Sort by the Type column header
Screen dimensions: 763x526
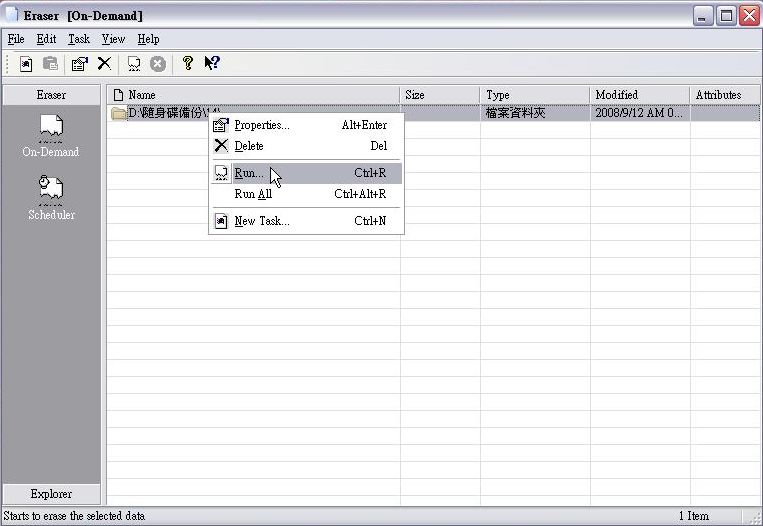coord(535,95)
